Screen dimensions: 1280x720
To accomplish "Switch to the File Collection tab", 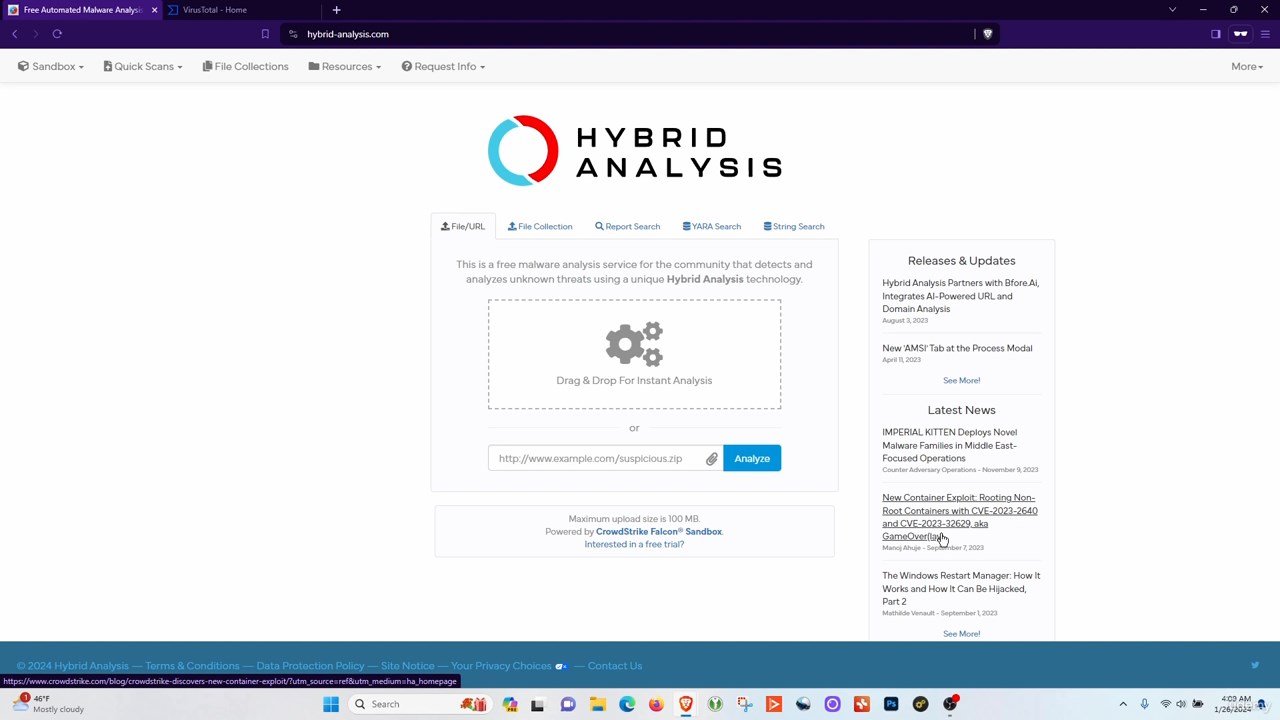I will tap(540, 226).
